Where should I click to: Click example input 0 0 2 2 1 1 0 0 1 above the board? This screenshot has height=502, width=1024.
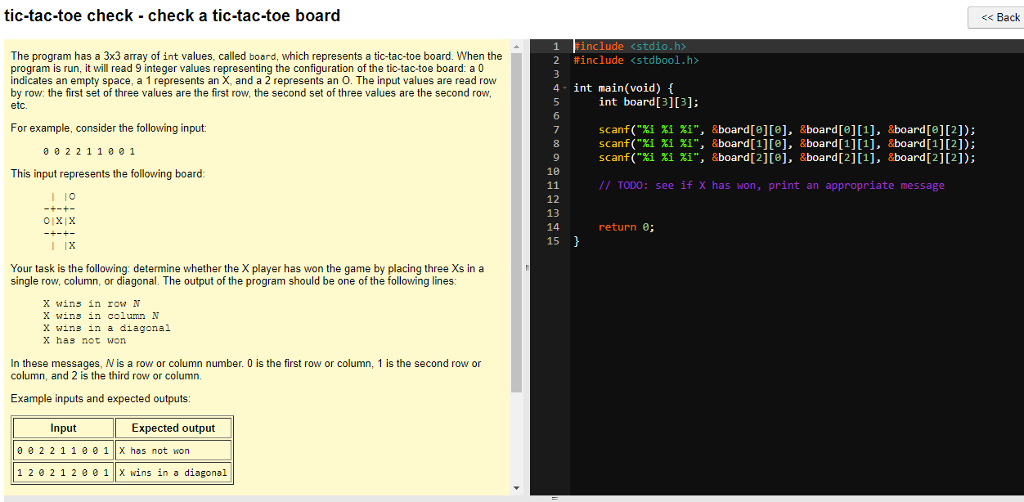89,151
